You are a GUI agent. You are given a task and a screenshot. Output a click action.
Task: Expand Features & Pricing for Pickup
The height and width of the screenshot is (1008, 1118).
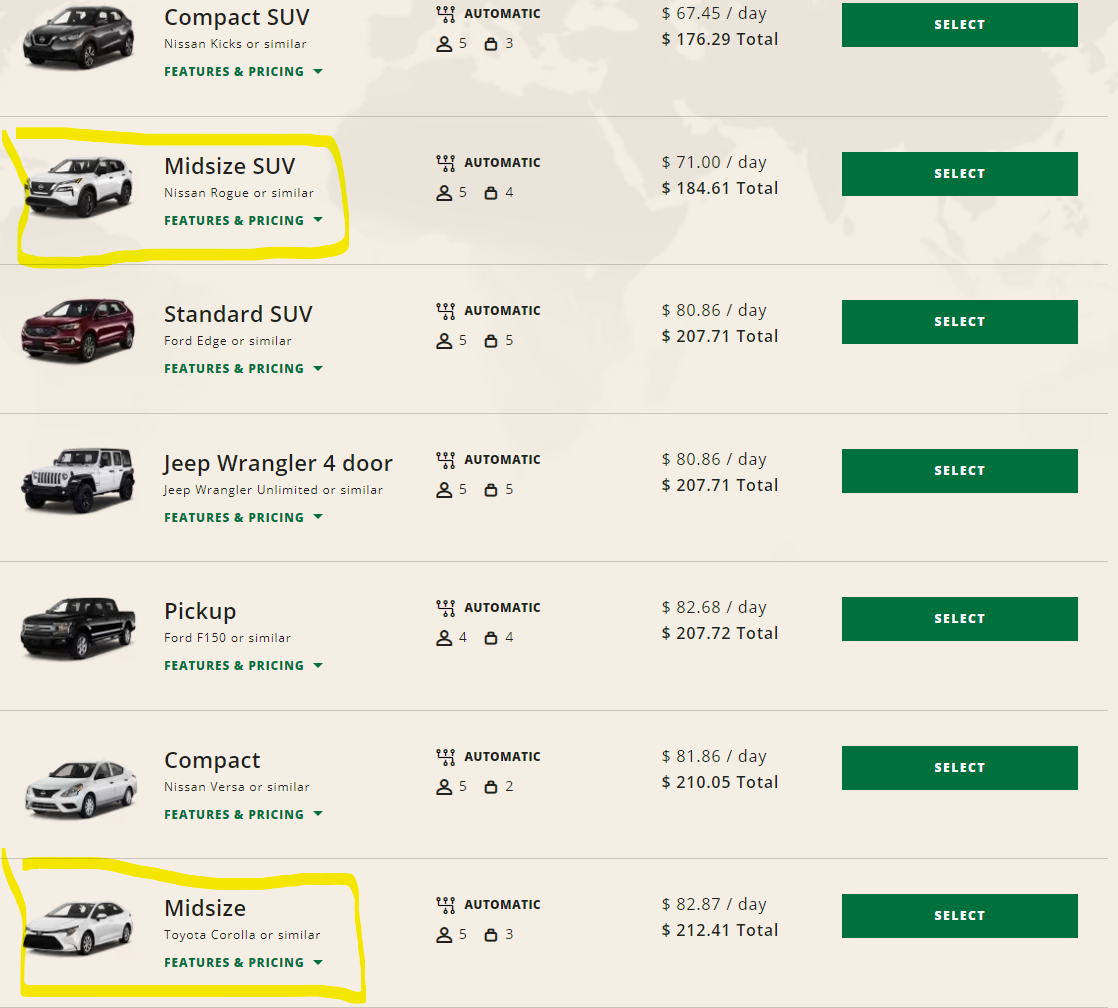243,665
